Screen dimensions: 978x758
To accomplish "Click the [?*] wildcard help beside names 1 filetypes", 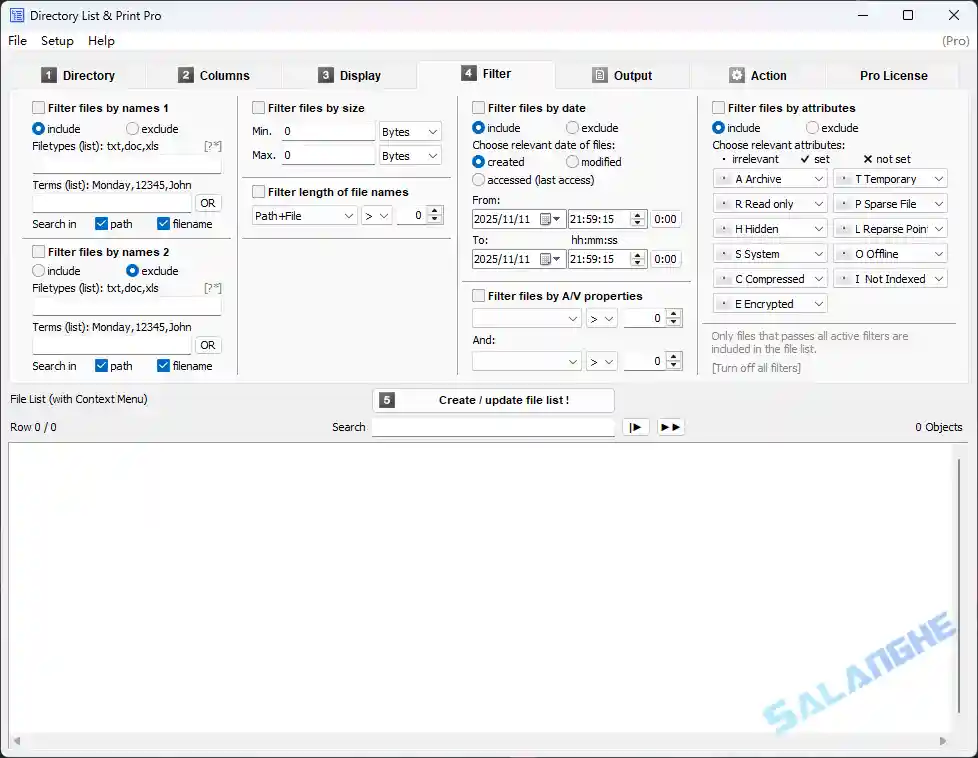I will click(x=213, y=145).
